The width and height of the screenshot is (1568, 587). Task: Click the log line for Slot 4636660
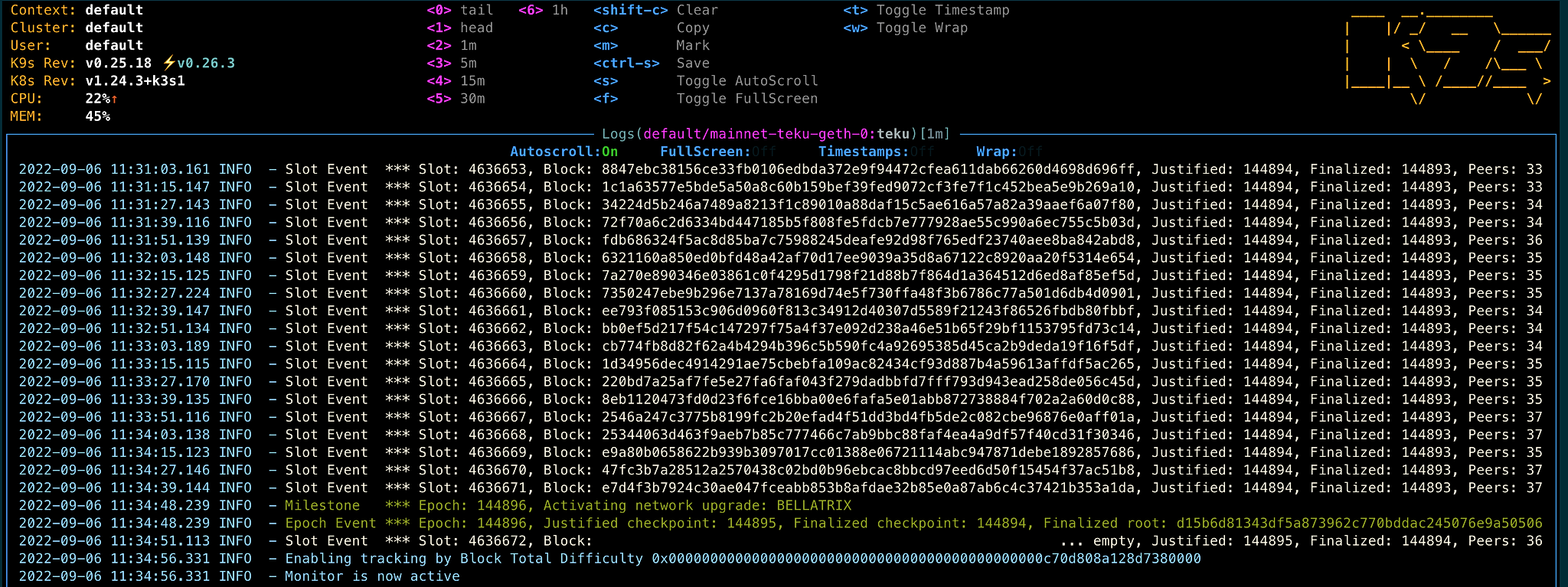point(781,292)
